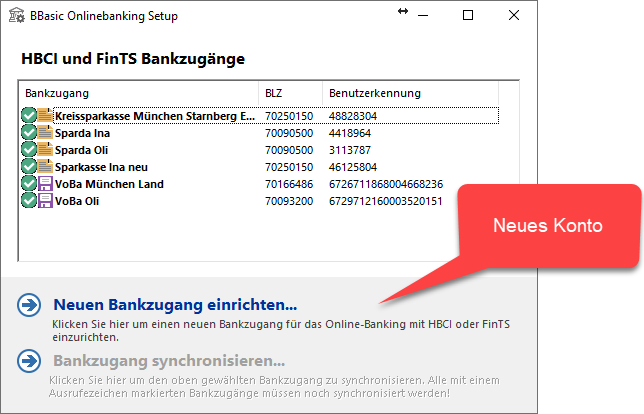The width and height of the screenshot is (644, 414).
Task: Click the orange document icon beside Sparda Ina
Action: pos(45,133)
